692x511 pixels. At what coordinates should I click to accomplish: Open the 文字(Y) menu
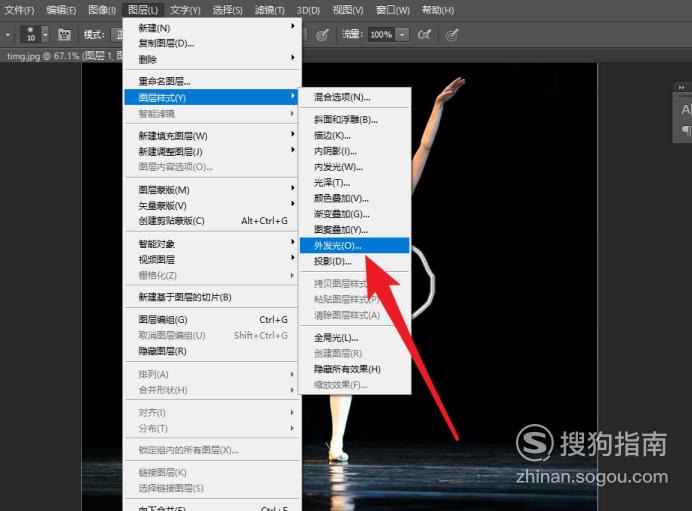pyautogui.click(x=185, y=10)
